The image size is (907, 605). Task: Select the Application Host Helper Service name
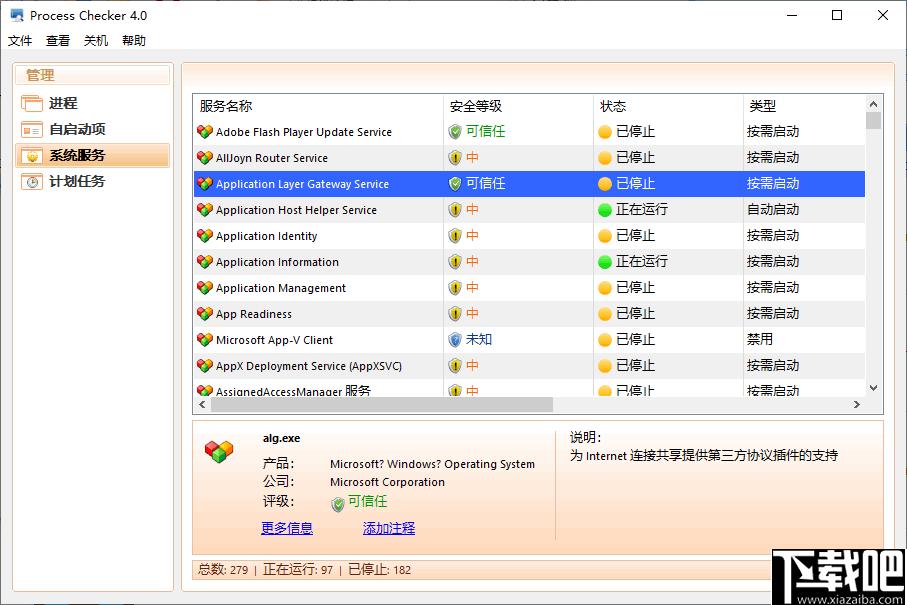296,210
